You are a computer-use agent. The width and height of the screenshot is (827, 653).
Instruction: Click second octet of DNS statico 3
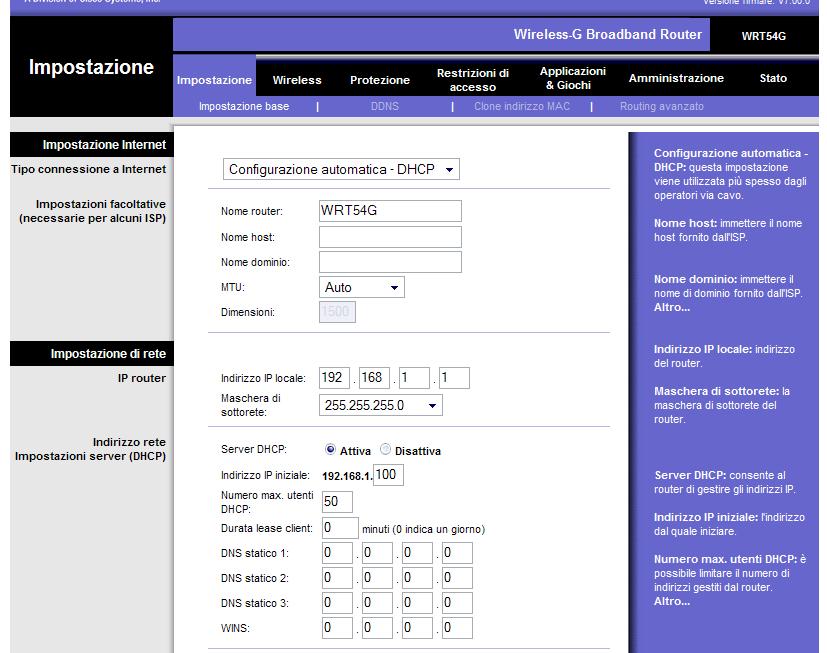[x=377, y=603]
